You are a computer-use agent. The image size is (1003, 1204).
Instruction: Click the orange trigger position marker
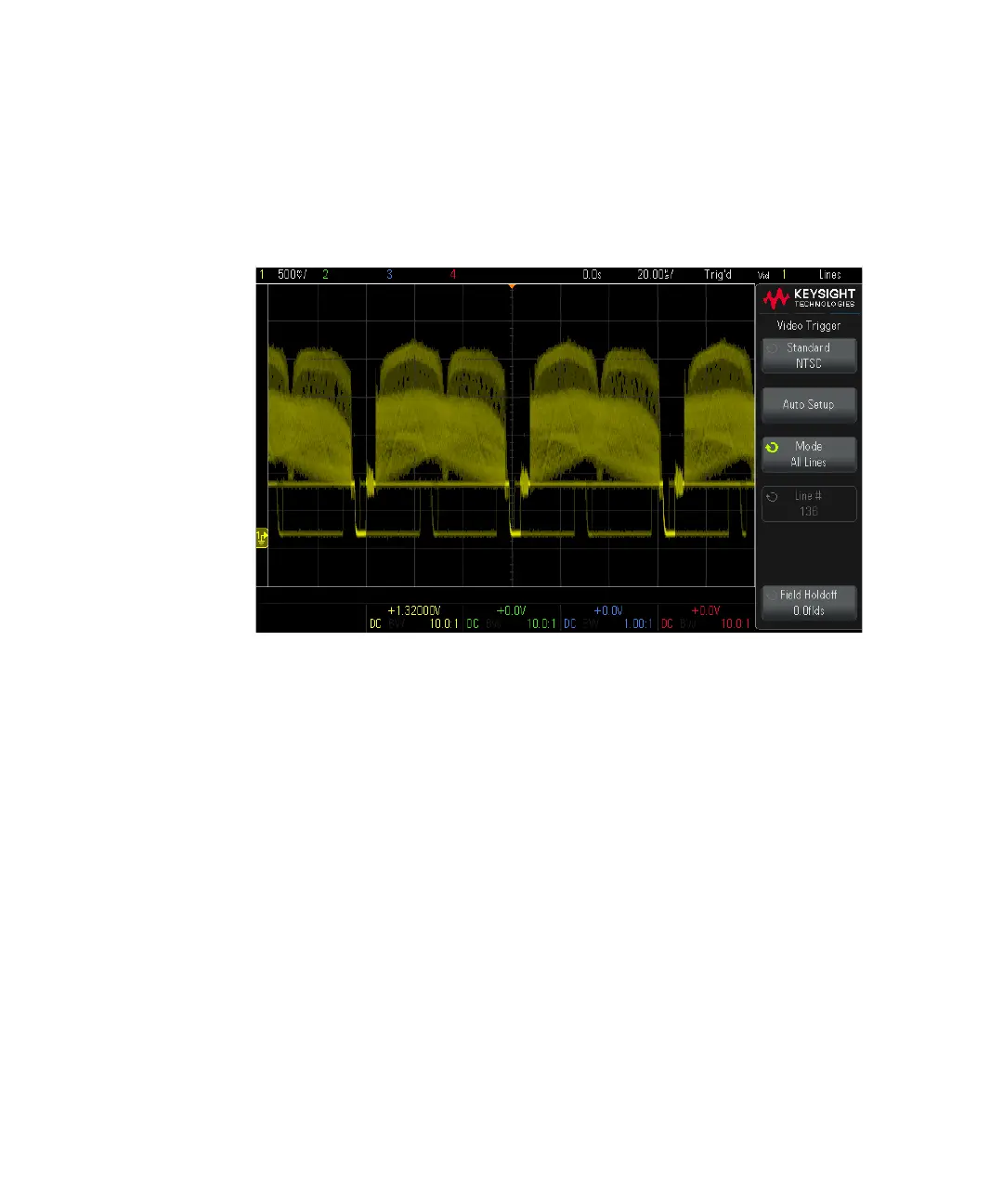[512, 287]
